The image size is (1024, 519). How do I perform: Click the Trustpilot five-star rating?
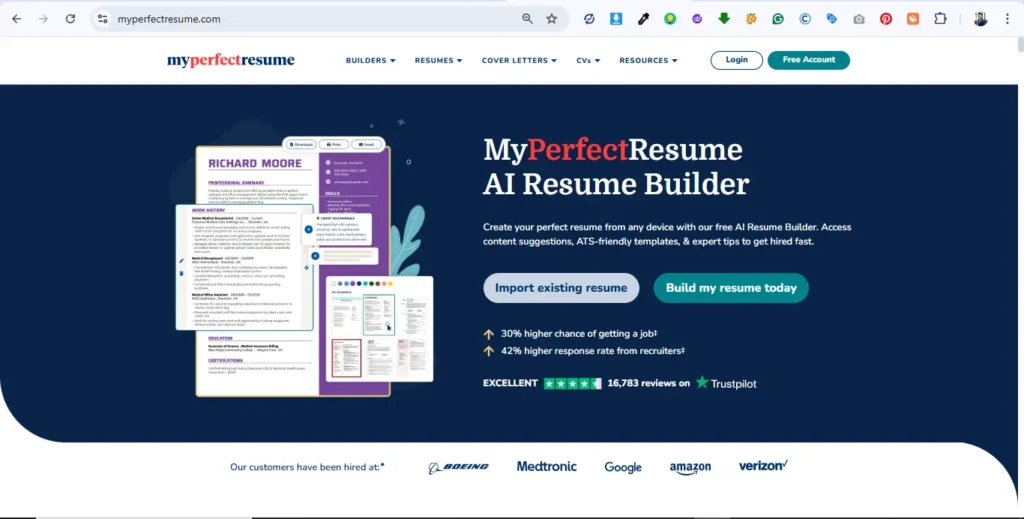(x=573, y=383)
